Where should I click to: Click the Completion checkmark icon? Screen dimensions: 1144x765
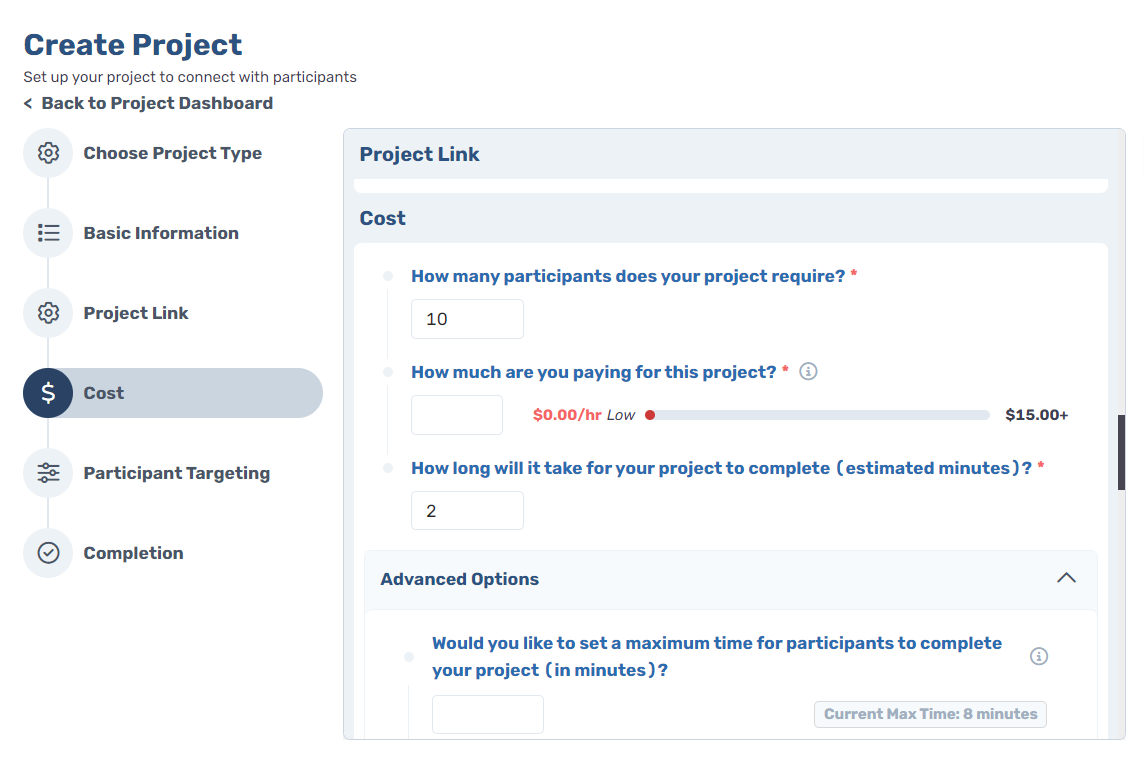(x=48, y=553)
